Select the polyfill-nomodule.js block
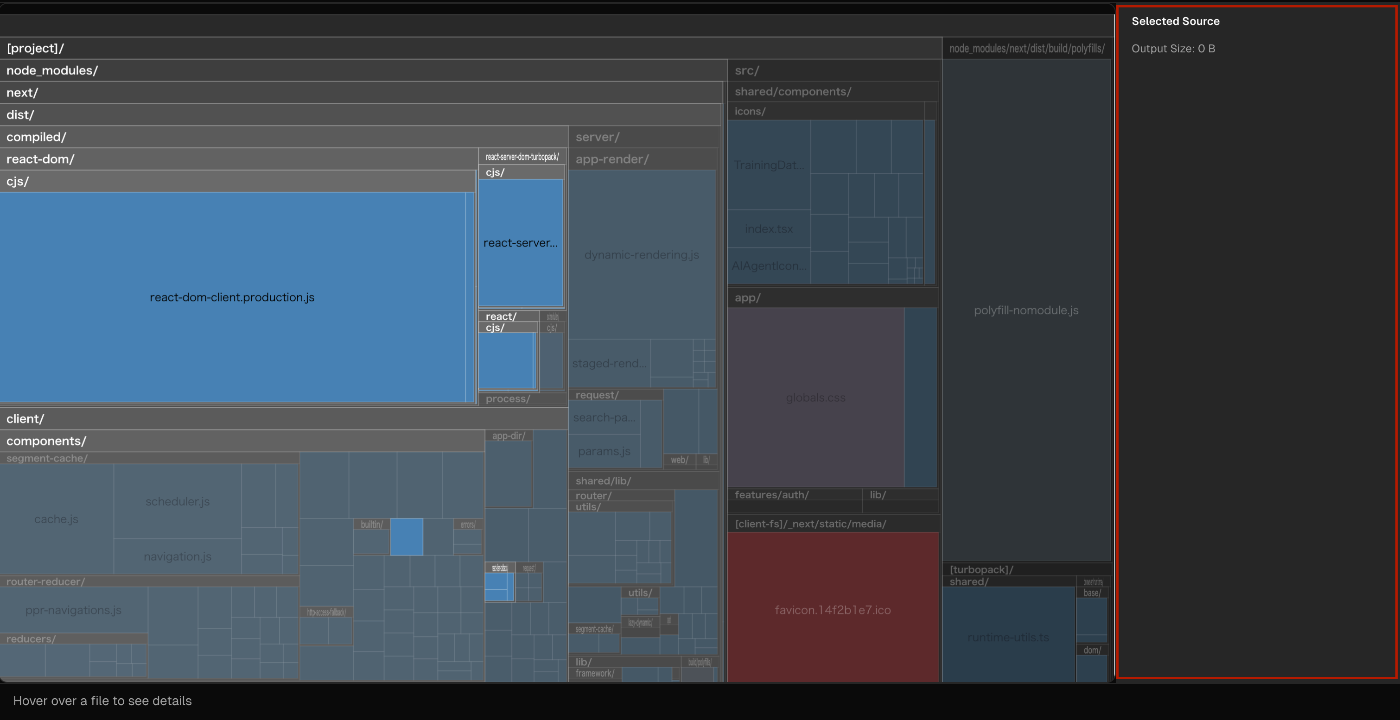This screenshot has width=1400, height=720. (x=1027, y=310)
